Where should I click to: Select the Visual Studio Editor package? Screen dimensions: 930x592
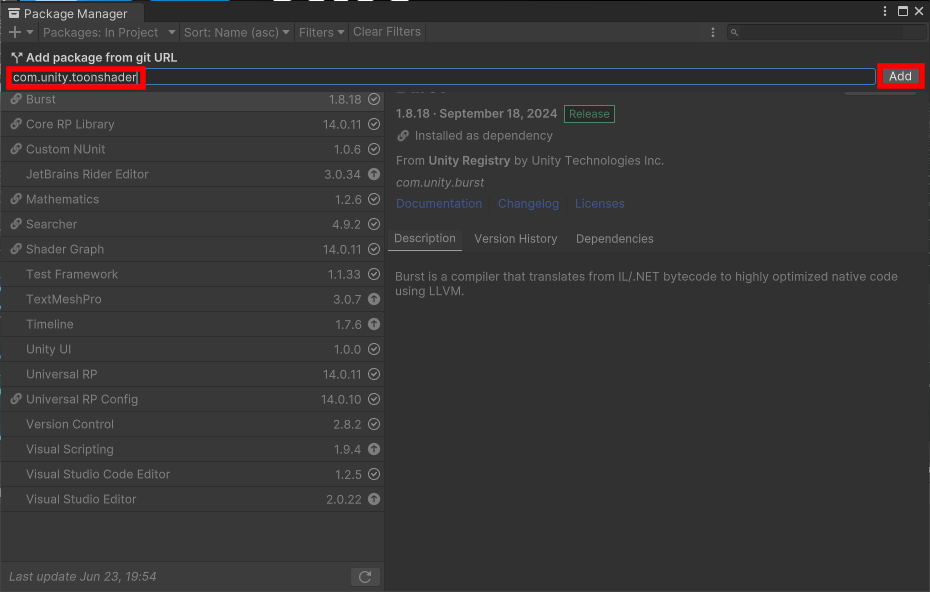(192, 499)
